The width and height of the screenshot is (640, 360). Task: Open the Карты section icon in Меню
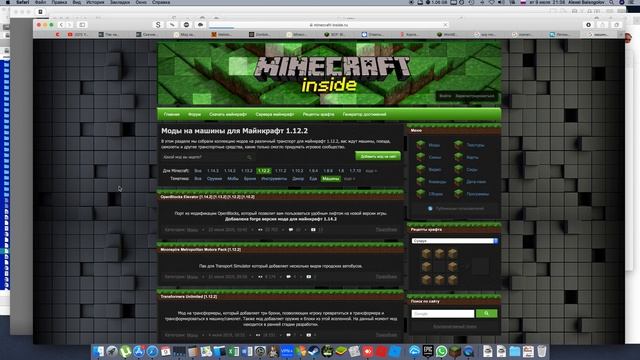(458, 157)
